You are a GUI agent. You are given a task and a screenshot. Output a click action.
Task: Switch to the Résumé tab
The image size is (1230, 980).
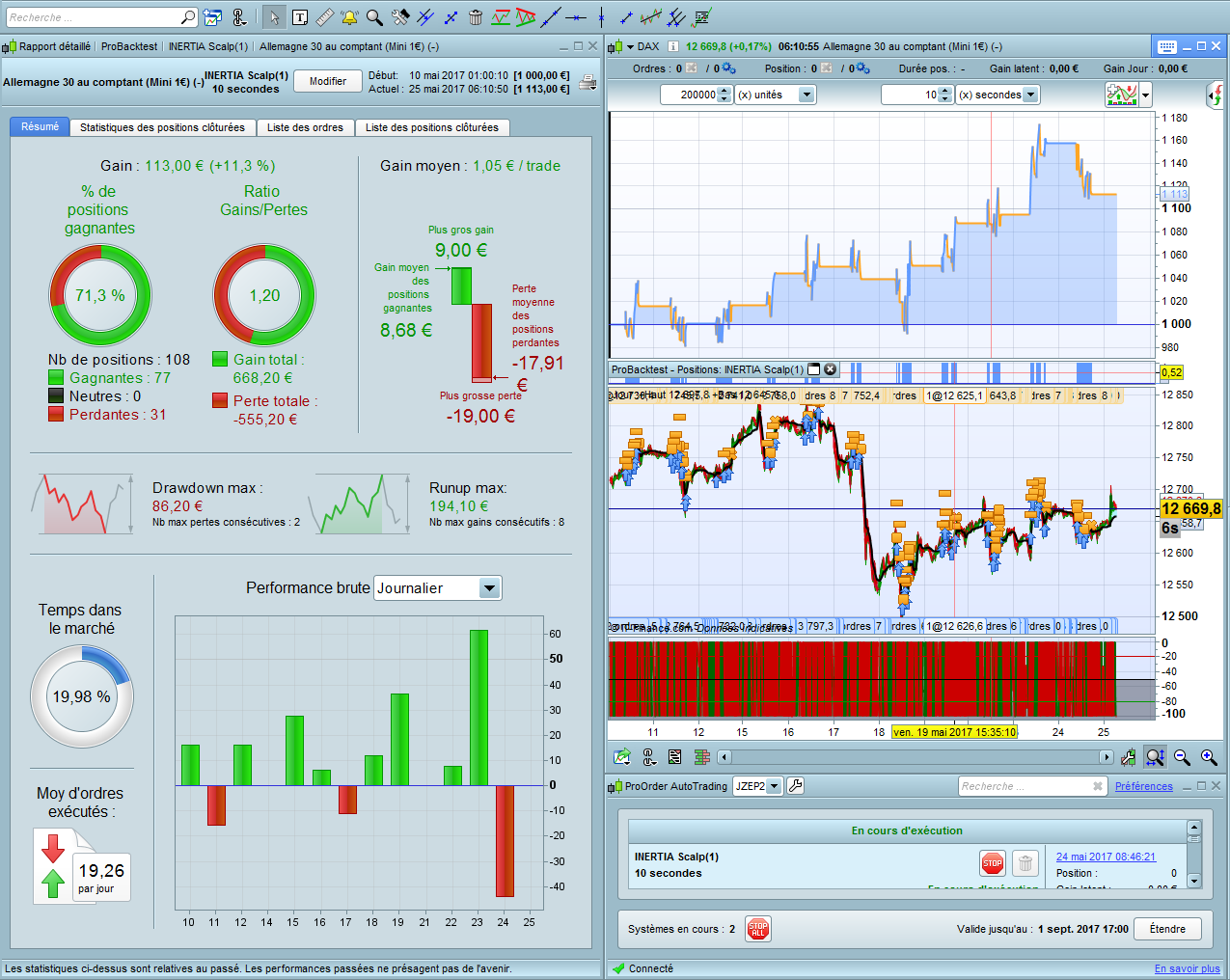(40, 126)
